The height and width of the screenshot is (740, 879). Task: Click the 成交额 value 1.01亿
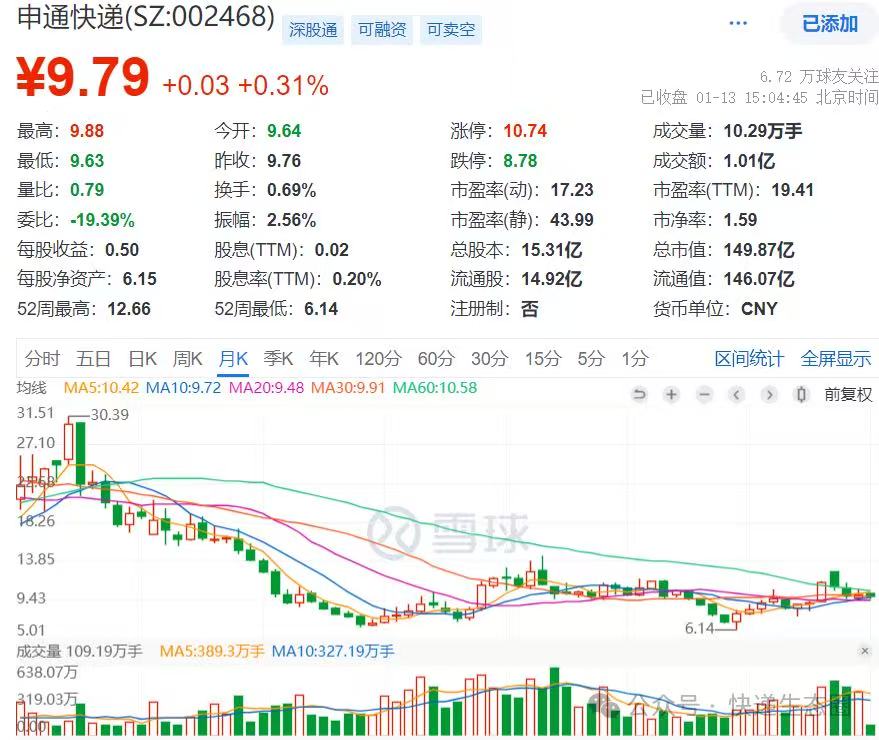click(x=749, y=161)
